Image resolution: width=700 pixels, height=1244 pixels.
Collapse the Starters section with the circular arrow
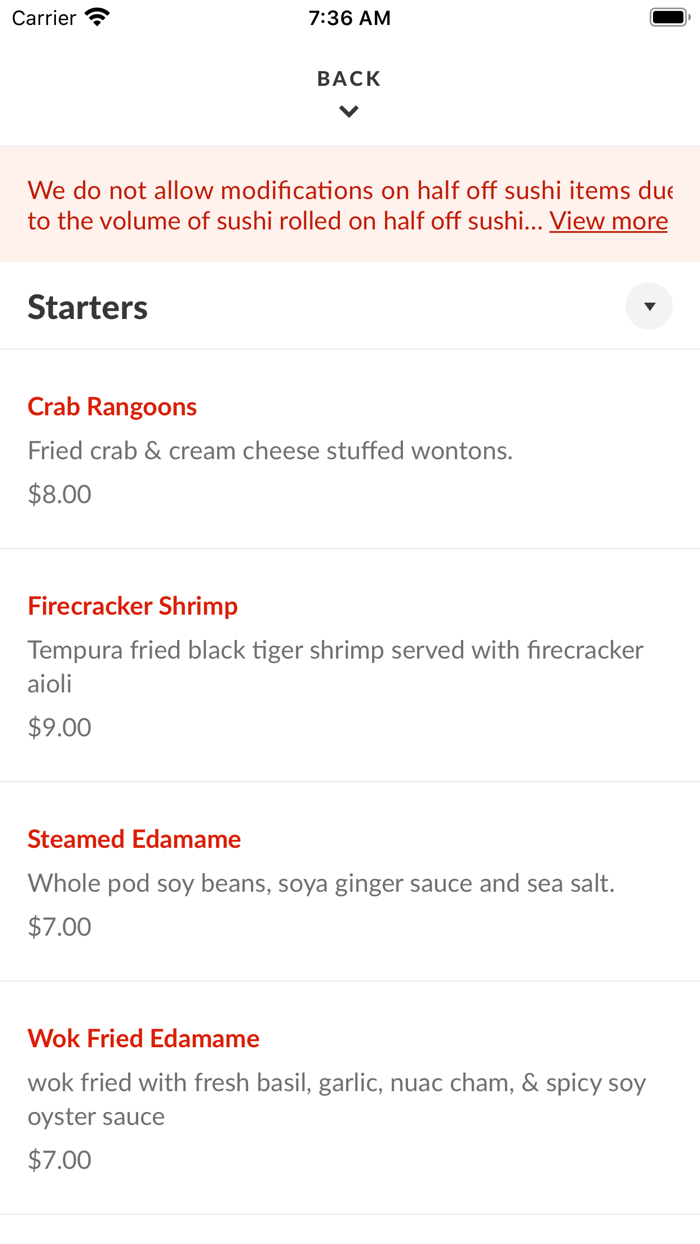(x=649, y=306)
